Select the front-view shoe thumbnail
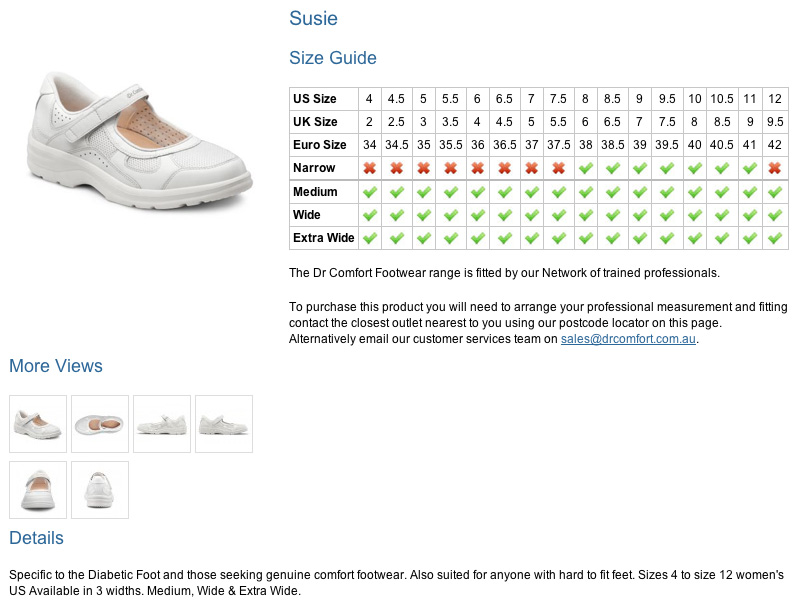 click(x=38, y=490)
